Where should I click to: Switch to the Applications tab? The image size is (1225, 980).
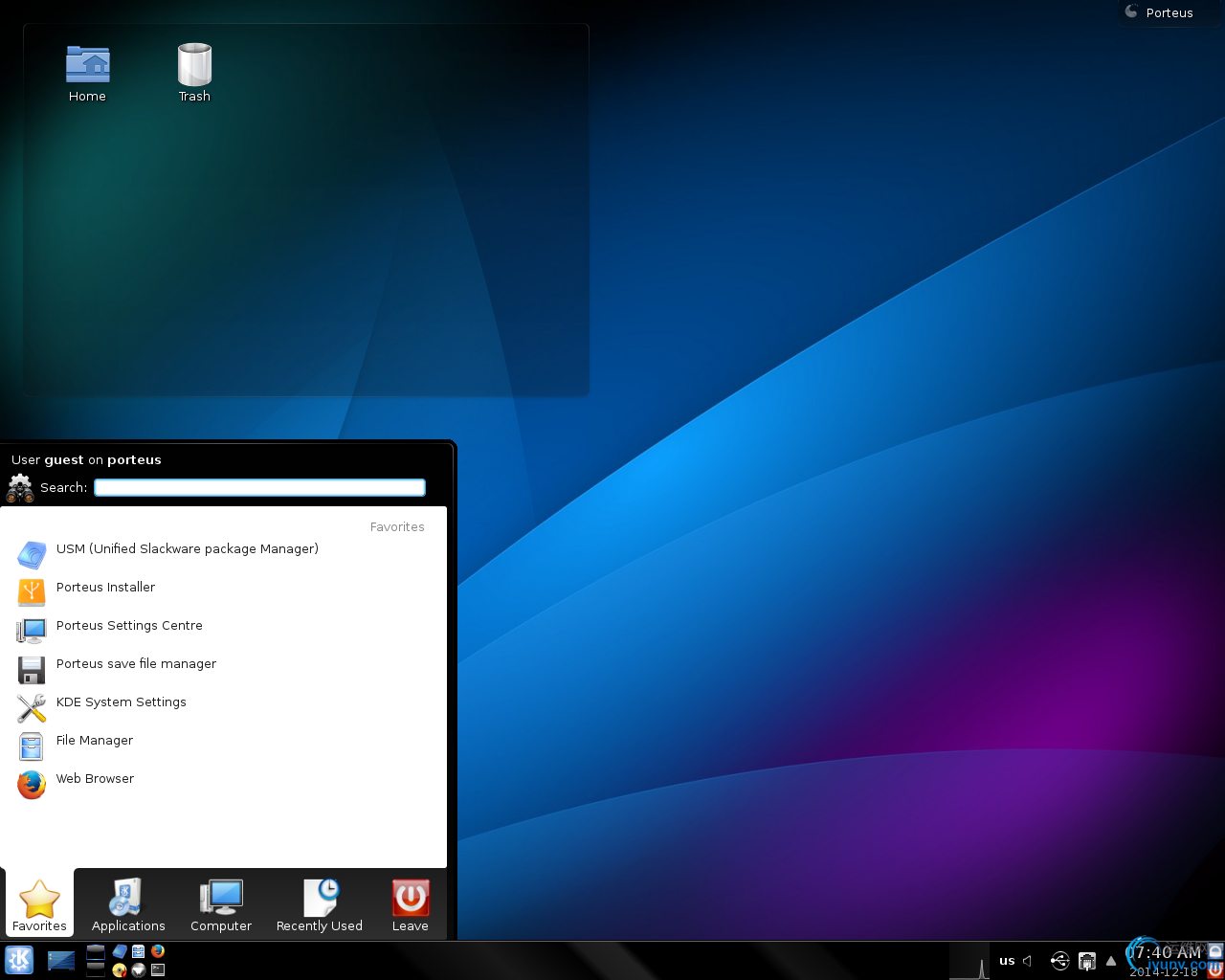click(x=128, y=905)
